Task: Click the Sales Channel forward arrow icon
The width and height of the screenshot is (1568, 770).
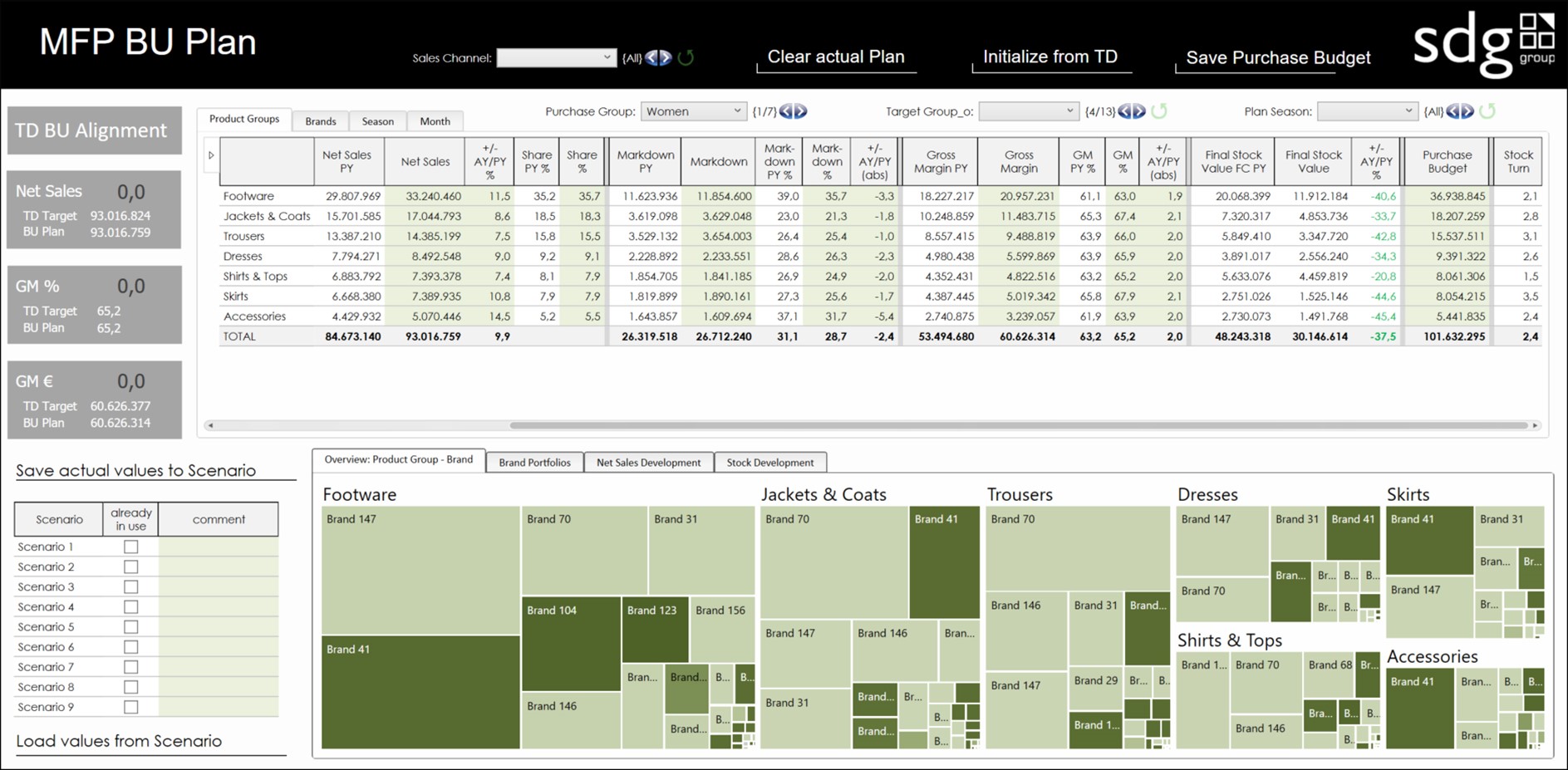Action: pos(666,57)
